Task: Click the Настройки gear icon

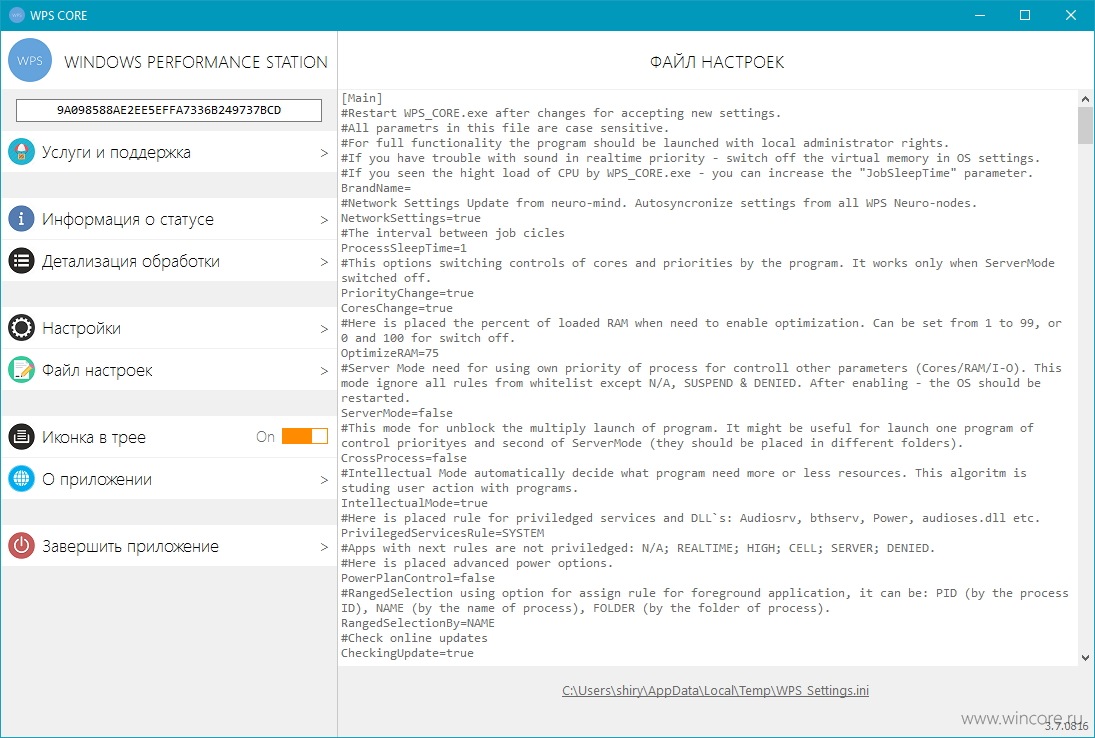Action: coord(22,327)
